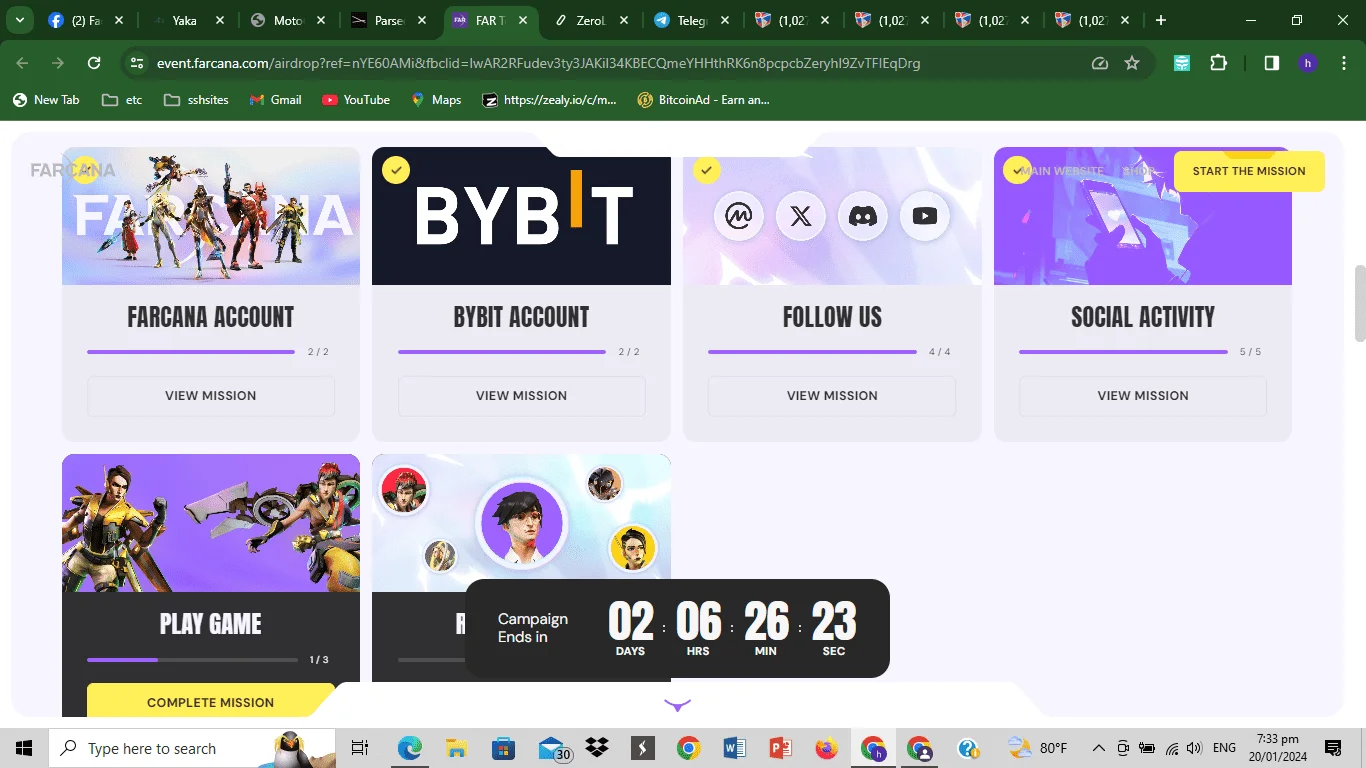Open the Windows Start menu
The image size is (1366, 768).
[x=24, y=748]
